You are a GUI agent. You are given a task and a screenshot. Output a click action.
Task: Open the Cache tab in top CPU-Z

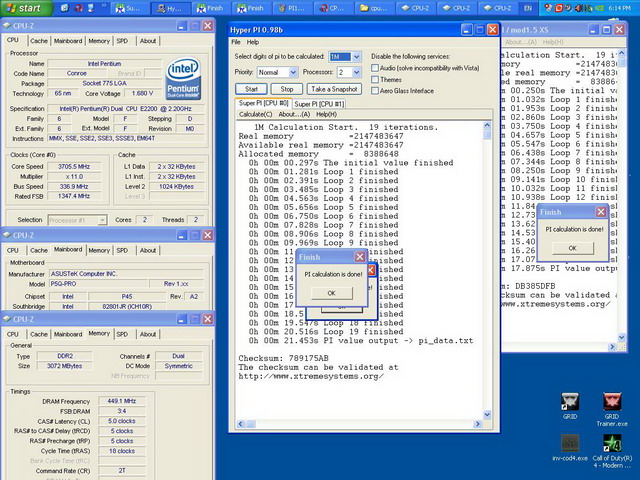point(38,41)
